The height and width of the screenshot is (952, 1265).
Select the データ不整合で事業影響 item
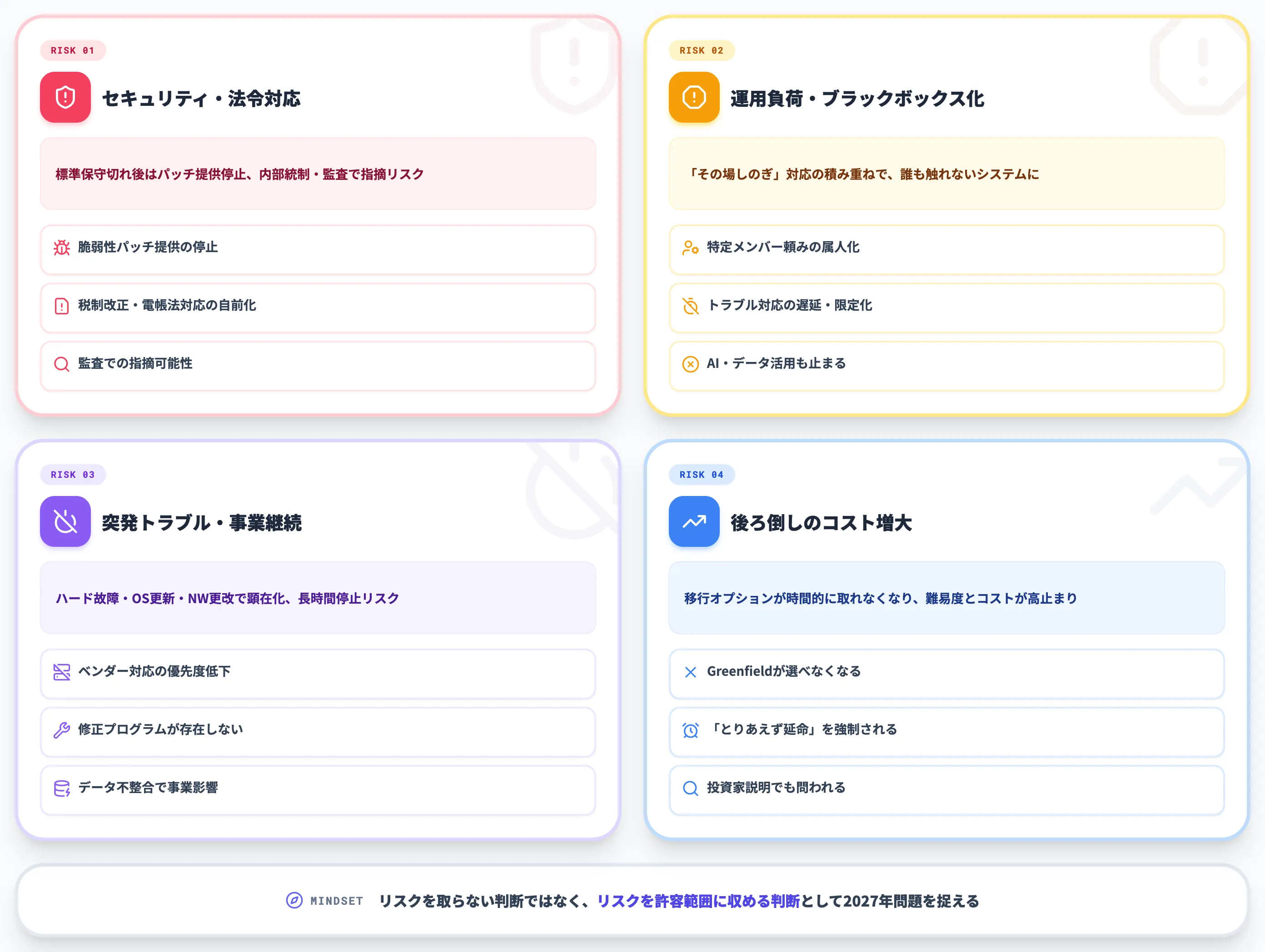[x=318, y=790]
